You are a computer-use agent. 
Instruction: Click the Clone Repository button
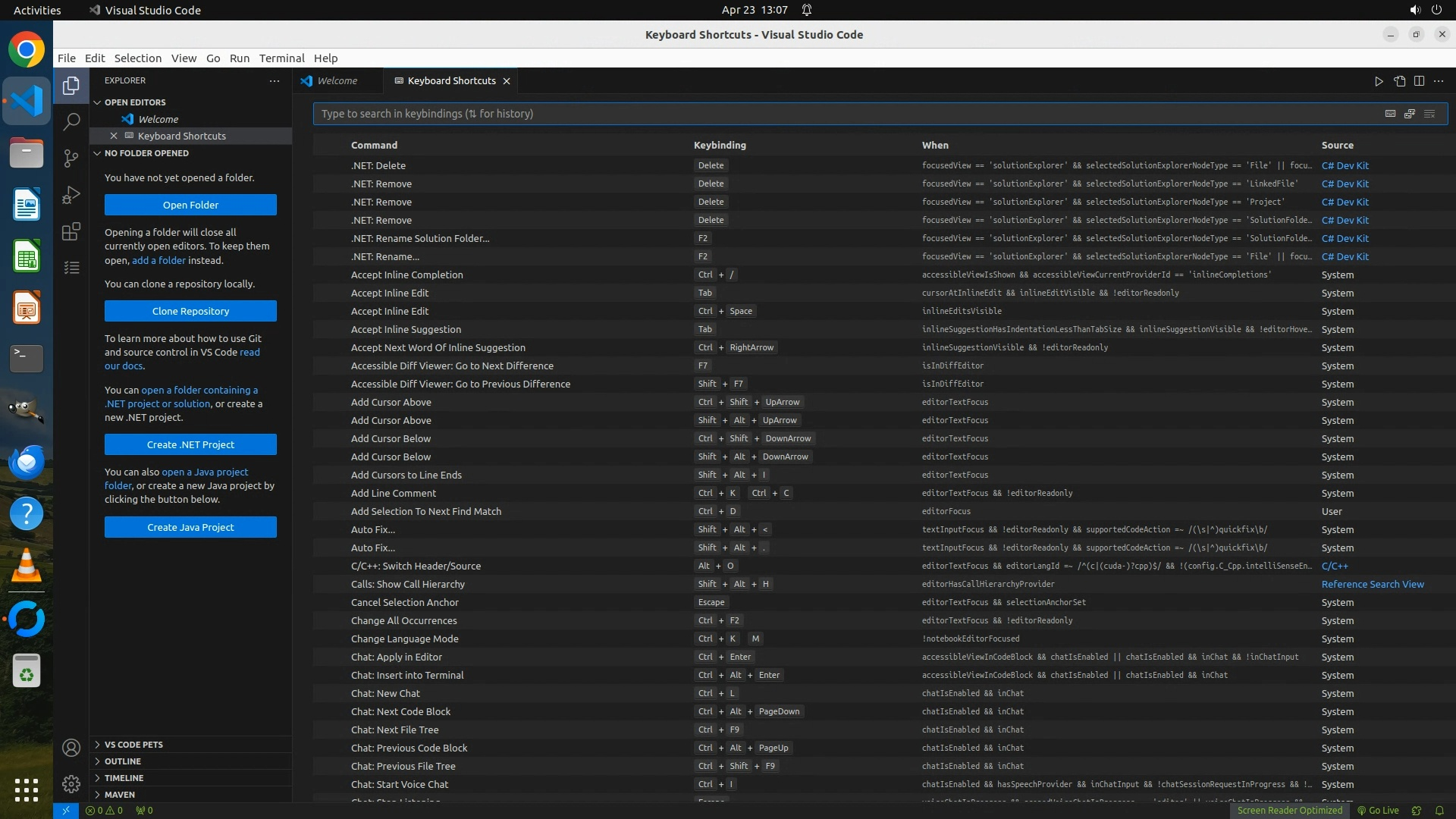pyautogui.click(x=190, y=311)
